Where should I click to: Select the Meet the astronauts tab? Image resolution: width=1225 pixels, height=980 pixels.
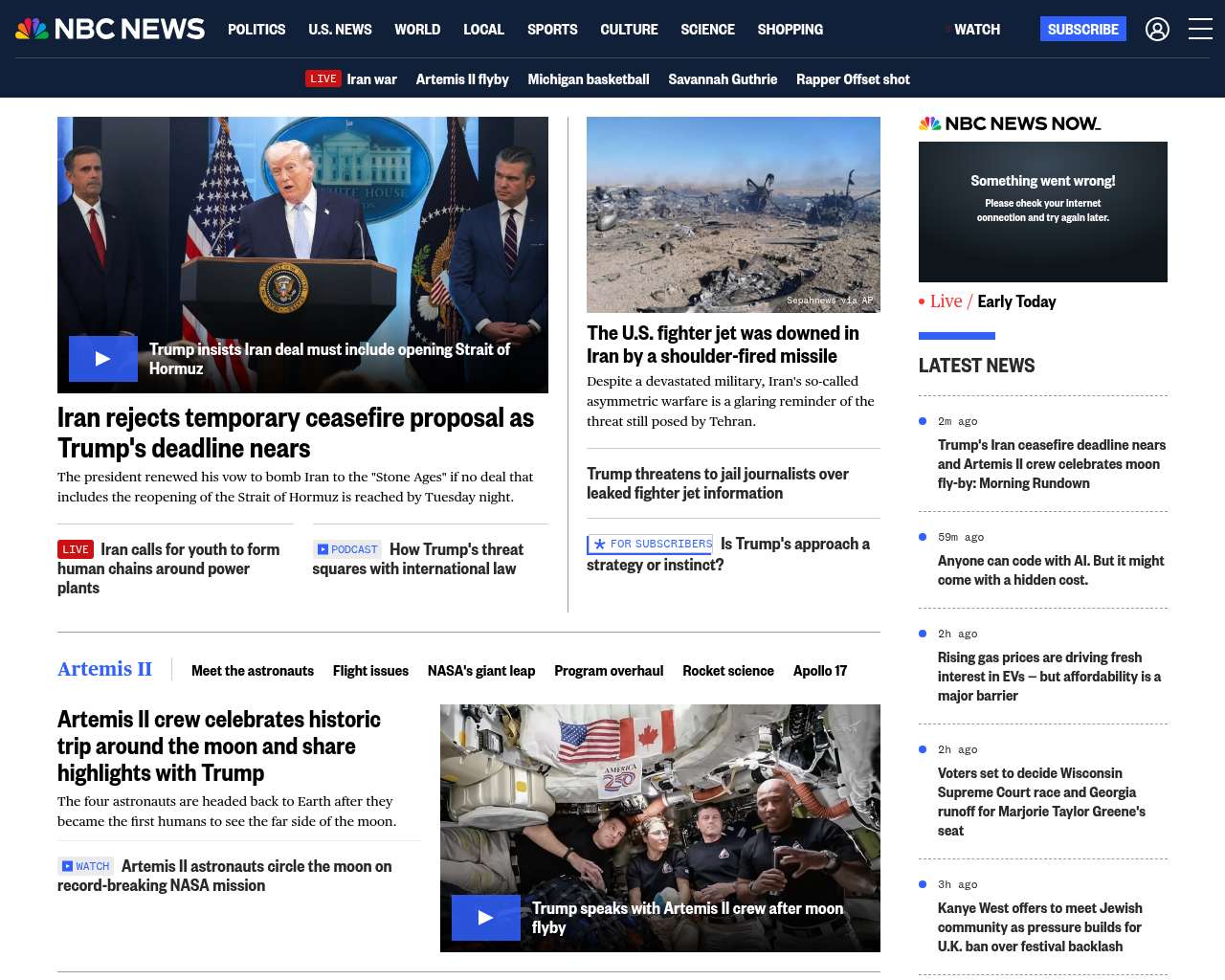253,671
